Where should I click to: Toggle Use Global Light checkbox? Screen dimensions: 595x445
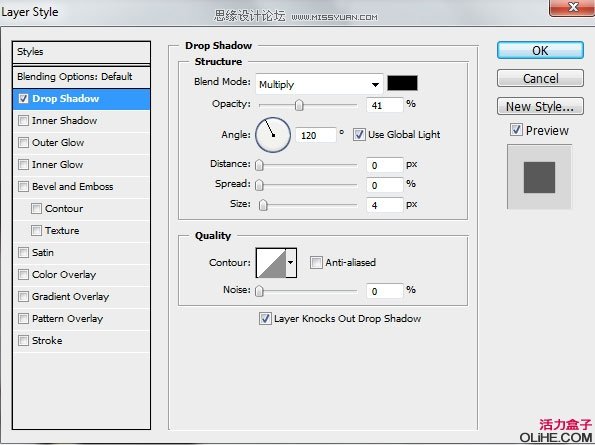(359, 135)
